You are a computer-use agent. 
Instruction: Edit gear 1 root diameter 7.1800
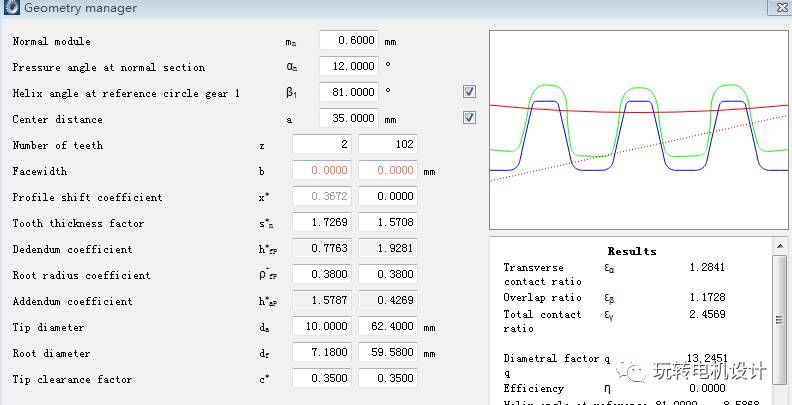point(322,352)
